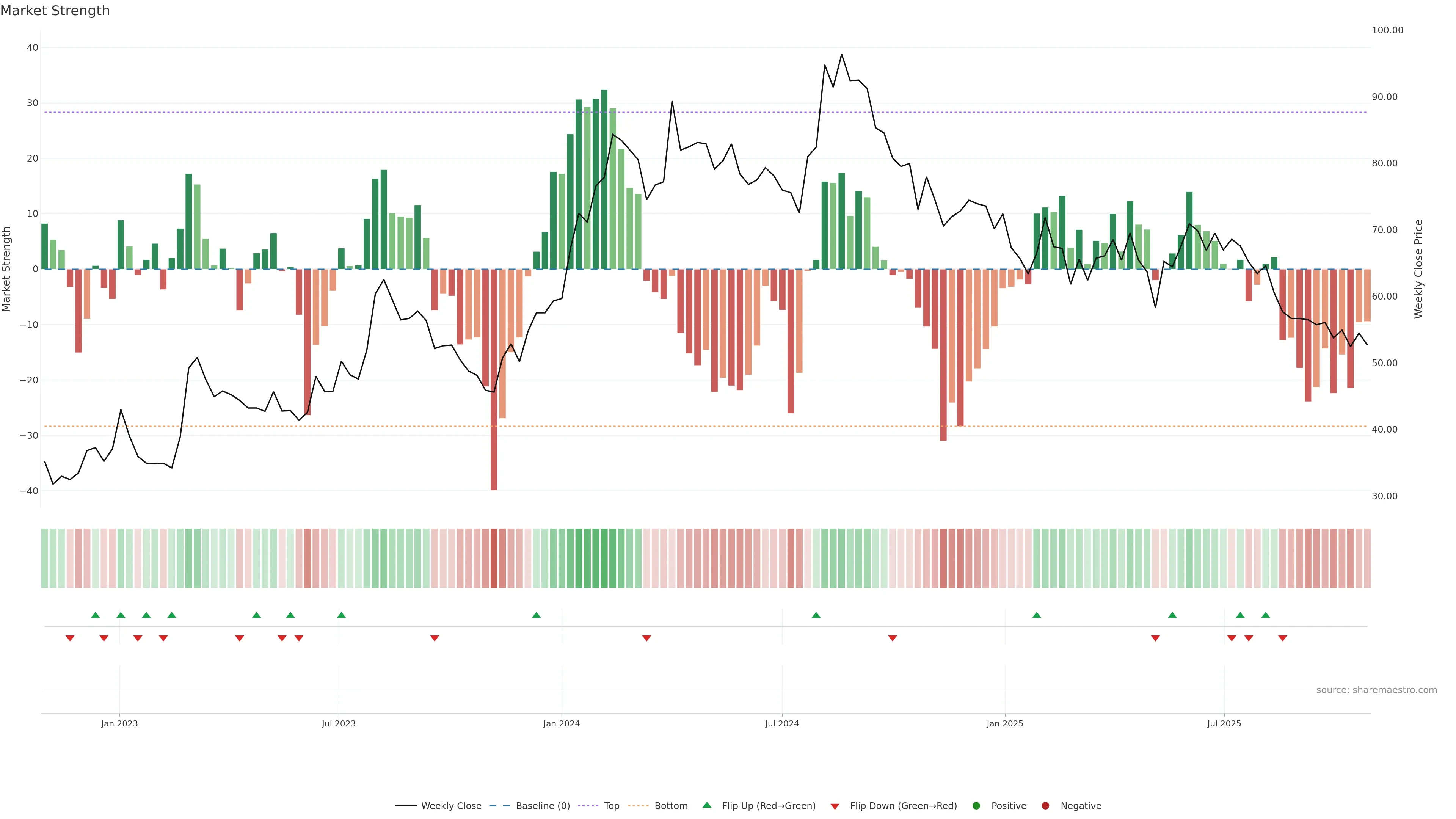Click the flip-up triangle just before Jan 2024
The height and width of the screenshot is (819, 1456).
coord(537,615)
